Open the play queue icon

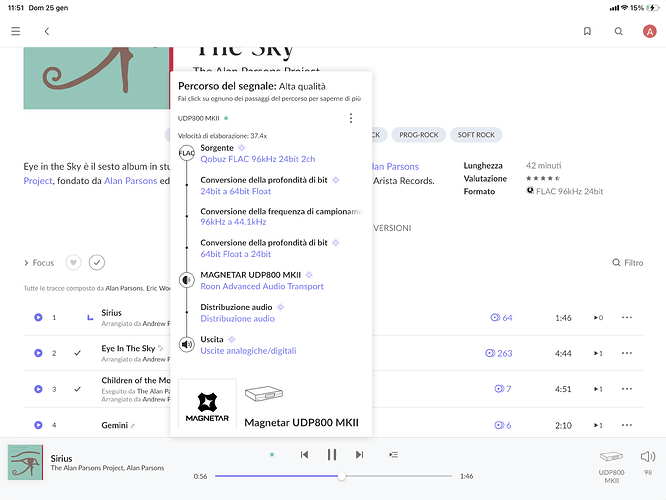[393, 454]
